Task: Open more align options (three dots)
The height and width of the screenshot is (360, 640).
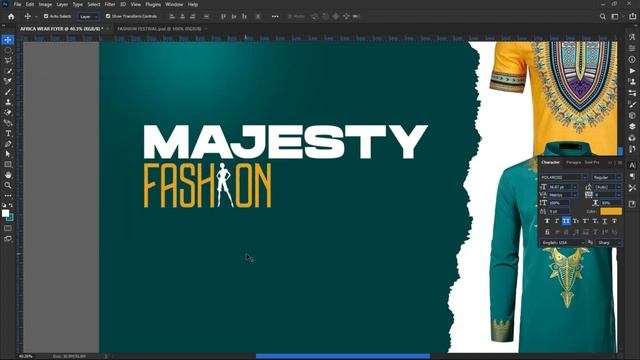Action: (275, 16)
